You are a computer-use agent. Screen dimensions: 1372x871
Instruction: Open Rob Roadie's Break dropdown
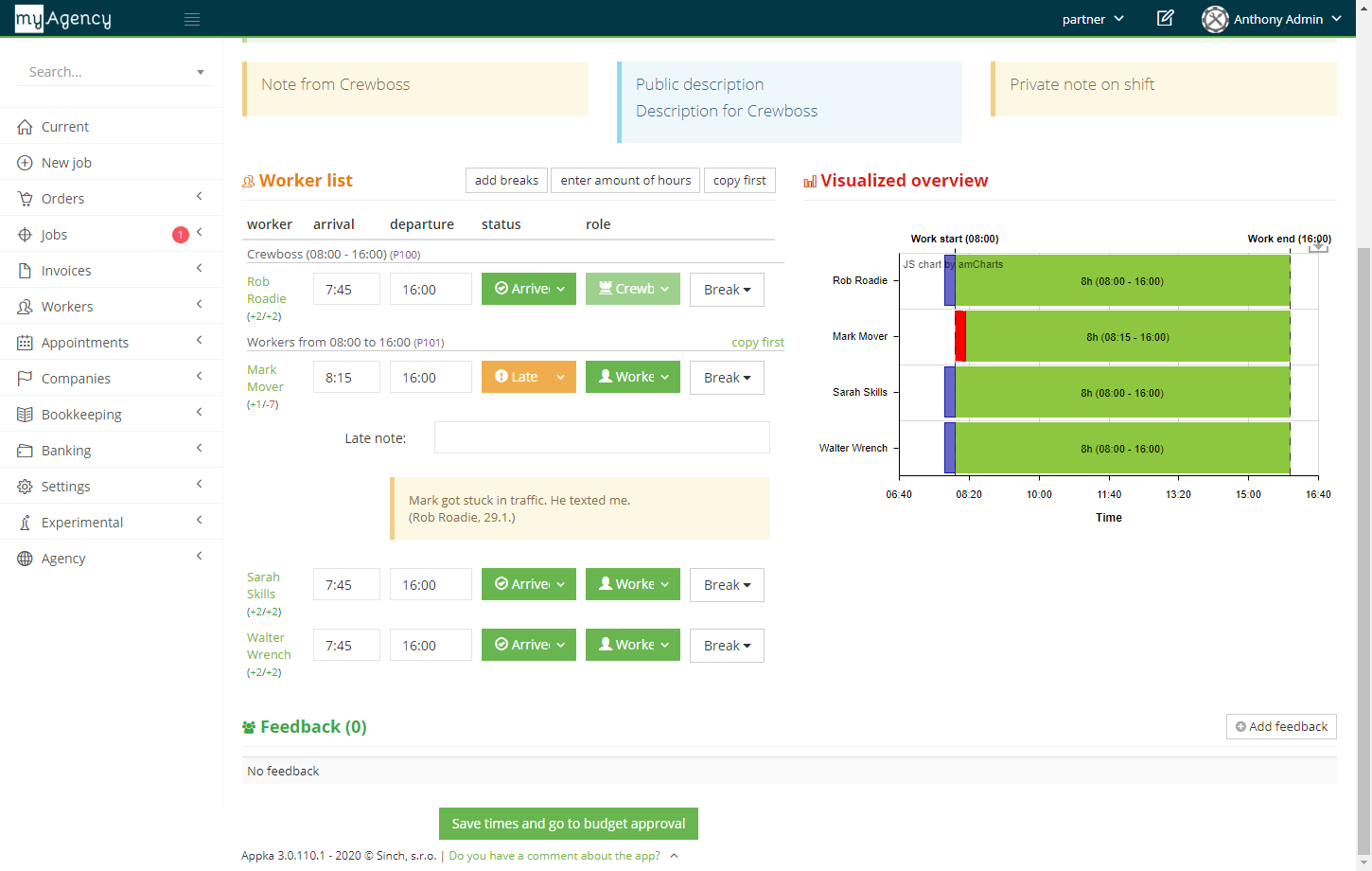tap(727, 290)
